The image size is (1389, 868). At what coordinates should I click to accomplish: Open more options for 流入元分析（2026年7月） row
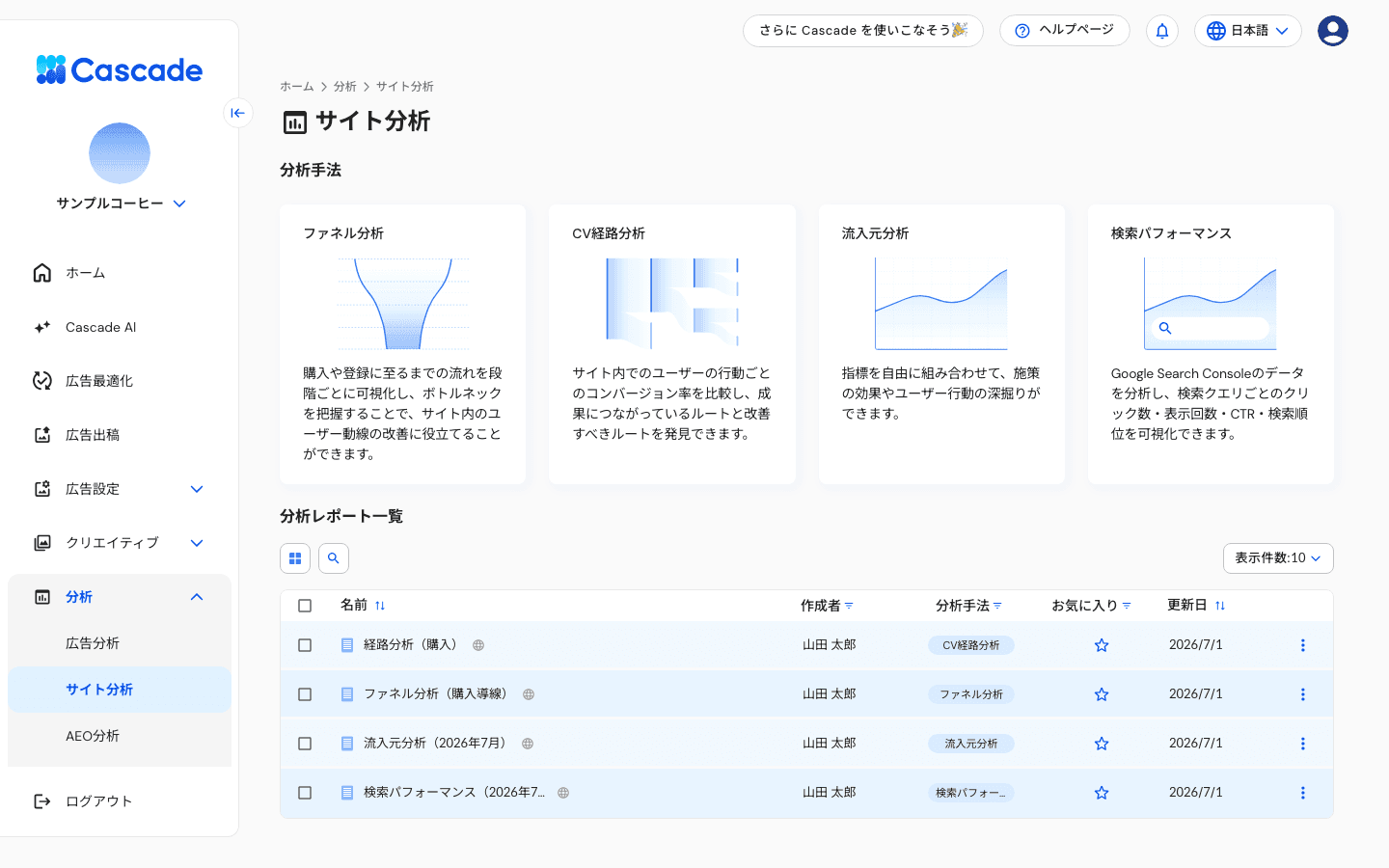click(x=1303, y=744)
